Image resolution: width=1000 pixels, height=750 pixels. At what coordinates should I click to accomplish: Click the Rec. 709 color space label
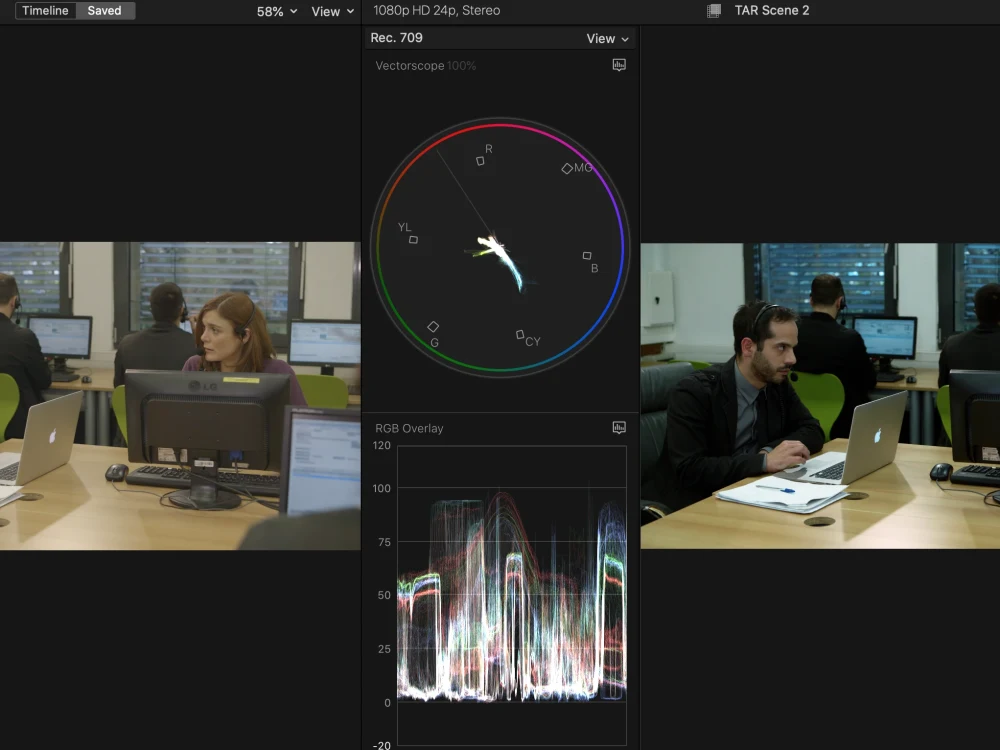tap(396, 38)
